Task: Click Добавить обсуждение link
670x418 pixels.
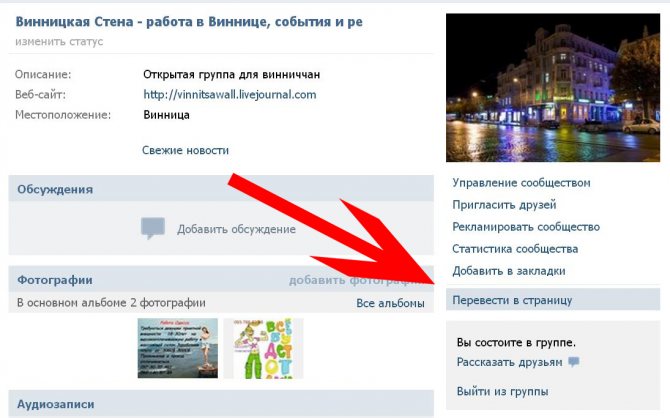Action: (236, 230)
